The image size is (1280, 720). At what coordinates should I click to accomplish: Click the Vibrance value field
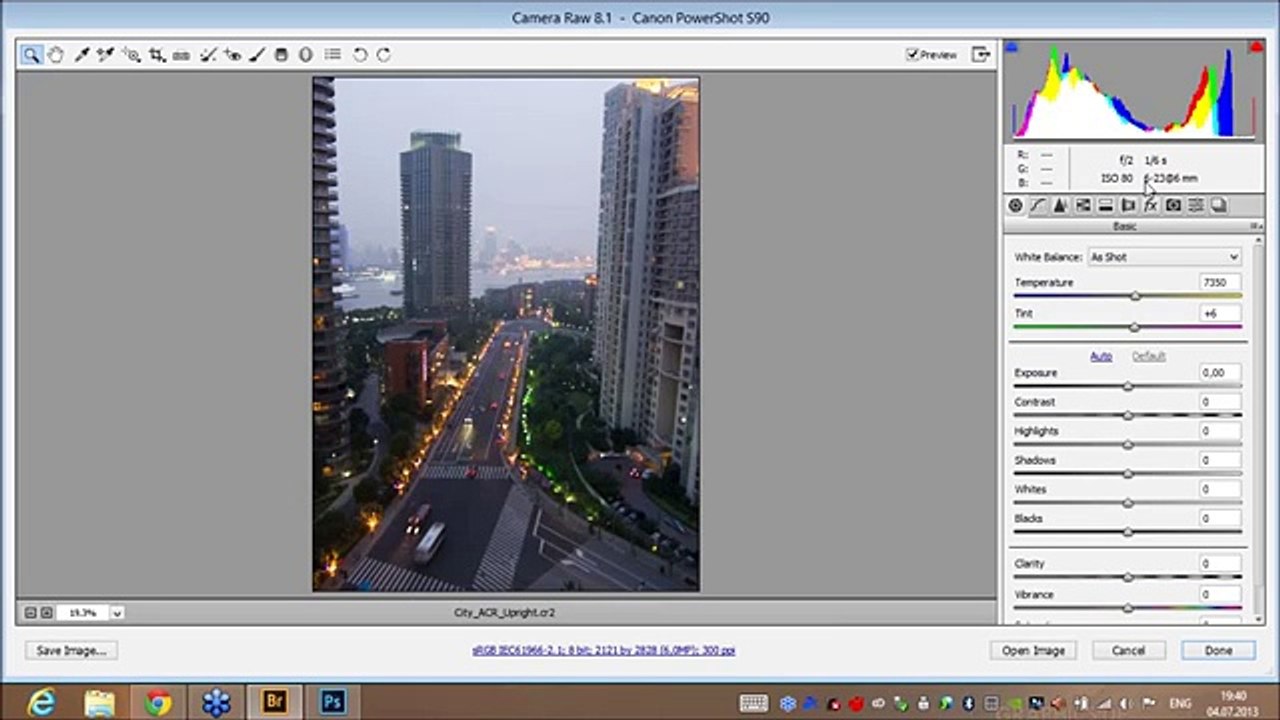(1219, 594)
